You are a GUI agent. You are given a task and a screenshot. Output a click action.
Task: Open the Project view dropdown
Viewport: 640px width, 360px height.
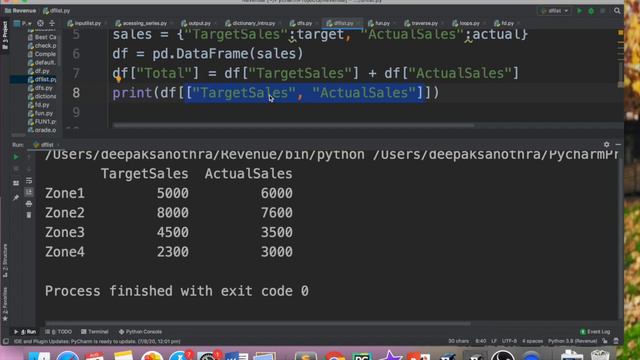[22, 23]
